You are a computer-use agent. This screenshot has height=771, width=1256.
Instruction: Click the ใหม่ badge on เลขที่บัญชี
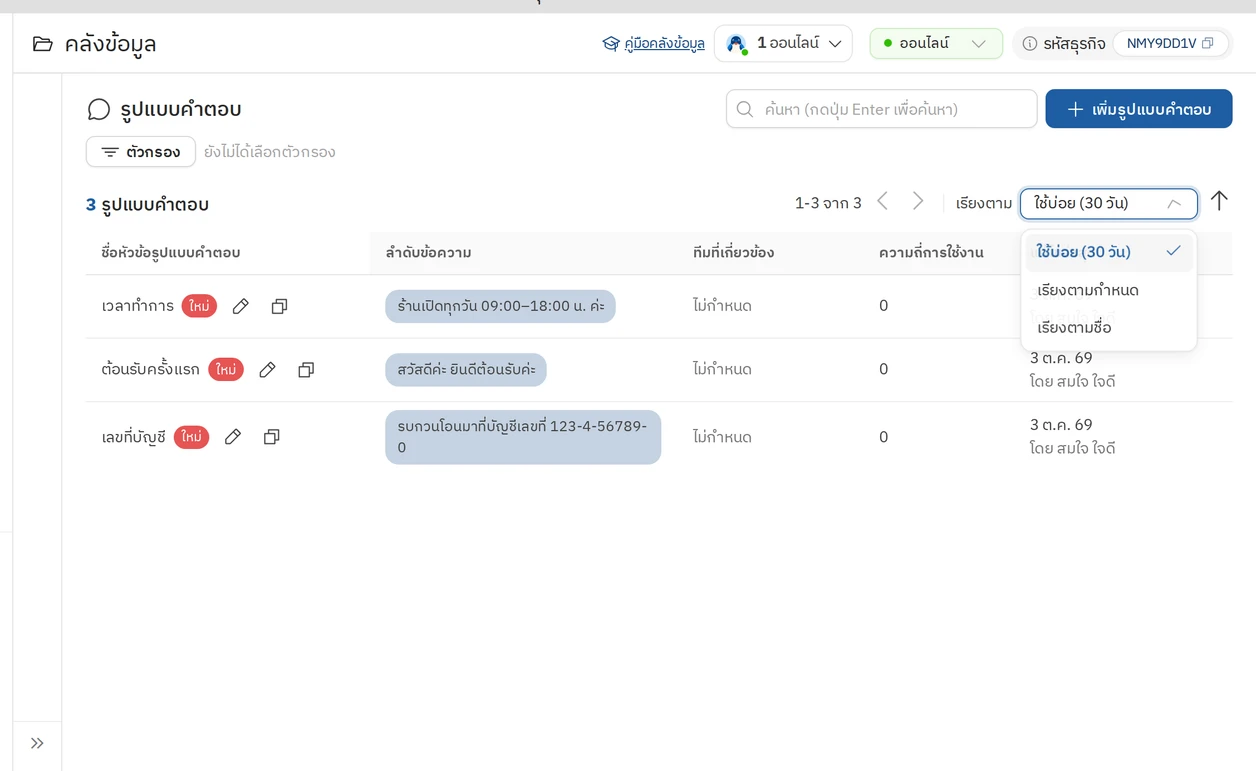tap(191, 437)
